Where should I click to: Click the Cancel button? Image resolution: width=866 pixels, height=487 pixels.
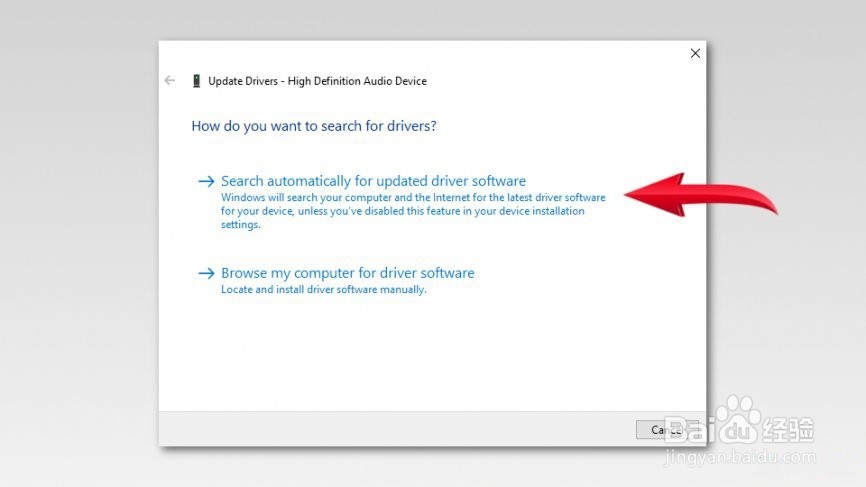(x=667, y=430)
